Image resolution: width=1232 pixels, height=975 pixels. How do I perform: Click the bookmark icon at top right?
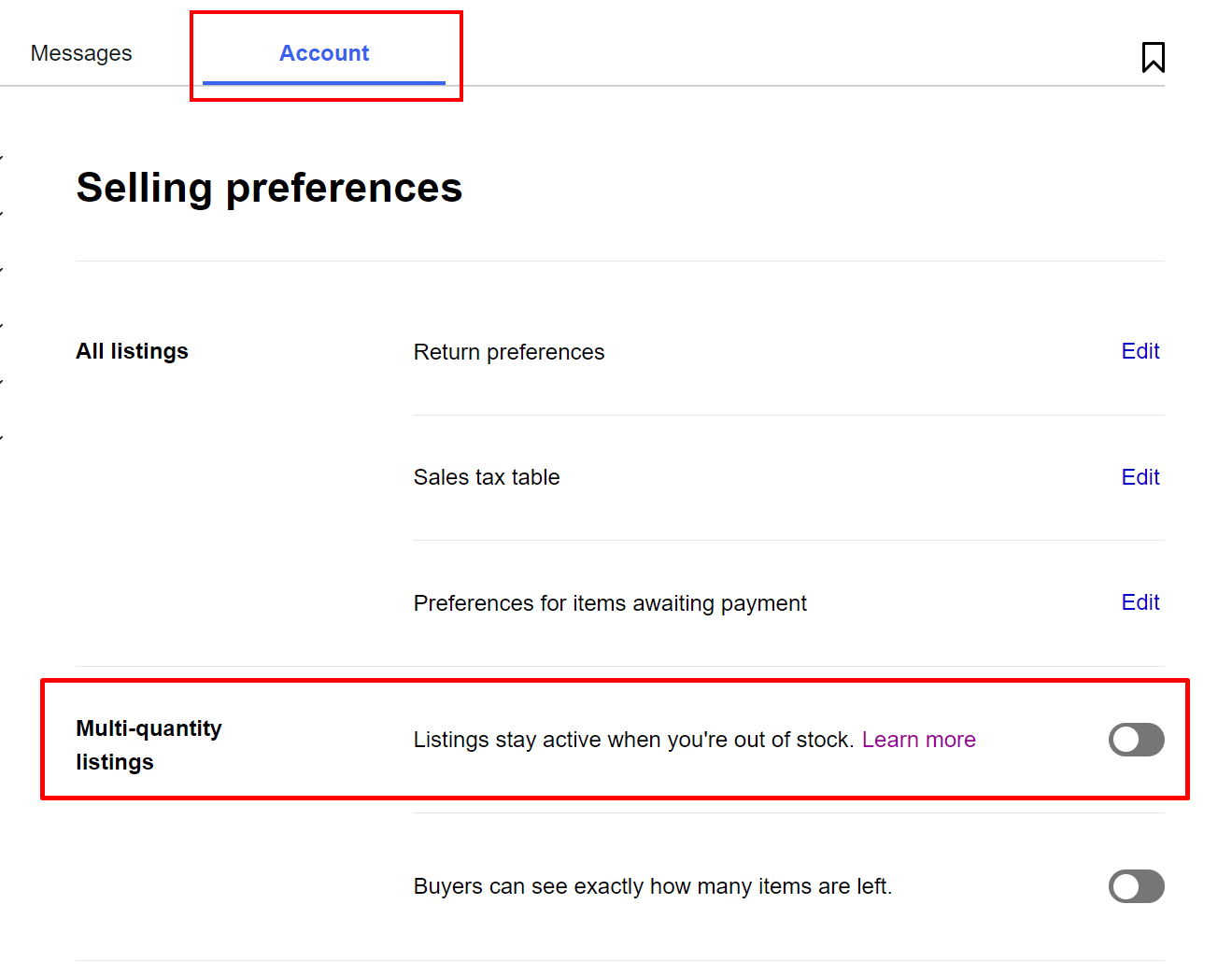pos(1154,57)
